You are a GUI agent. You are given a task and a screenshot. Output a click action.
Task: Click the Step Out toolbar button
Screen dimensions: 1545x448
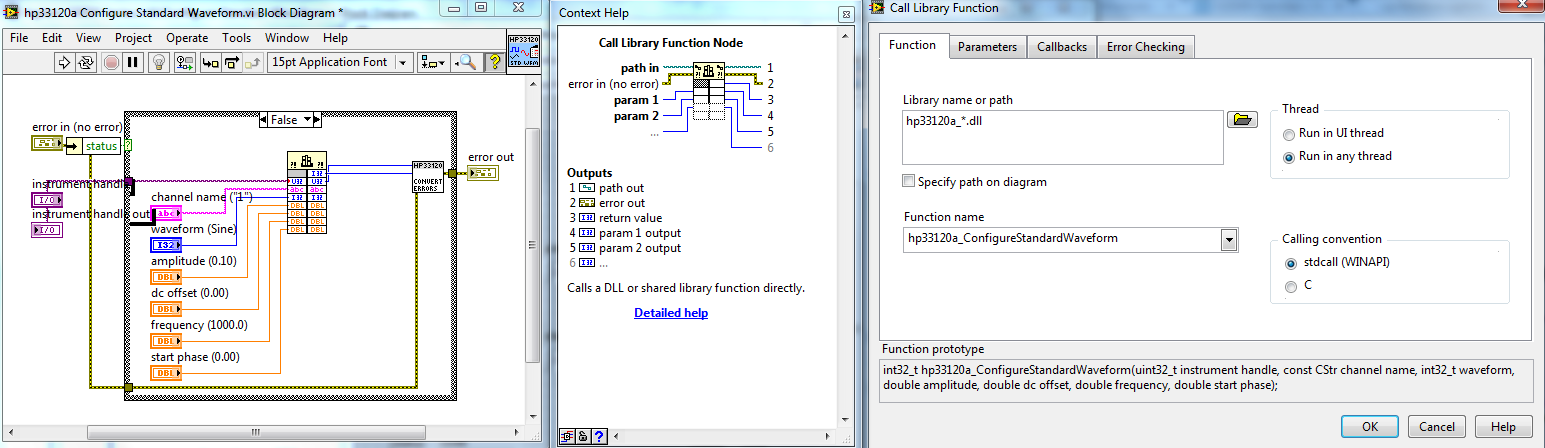254,62
